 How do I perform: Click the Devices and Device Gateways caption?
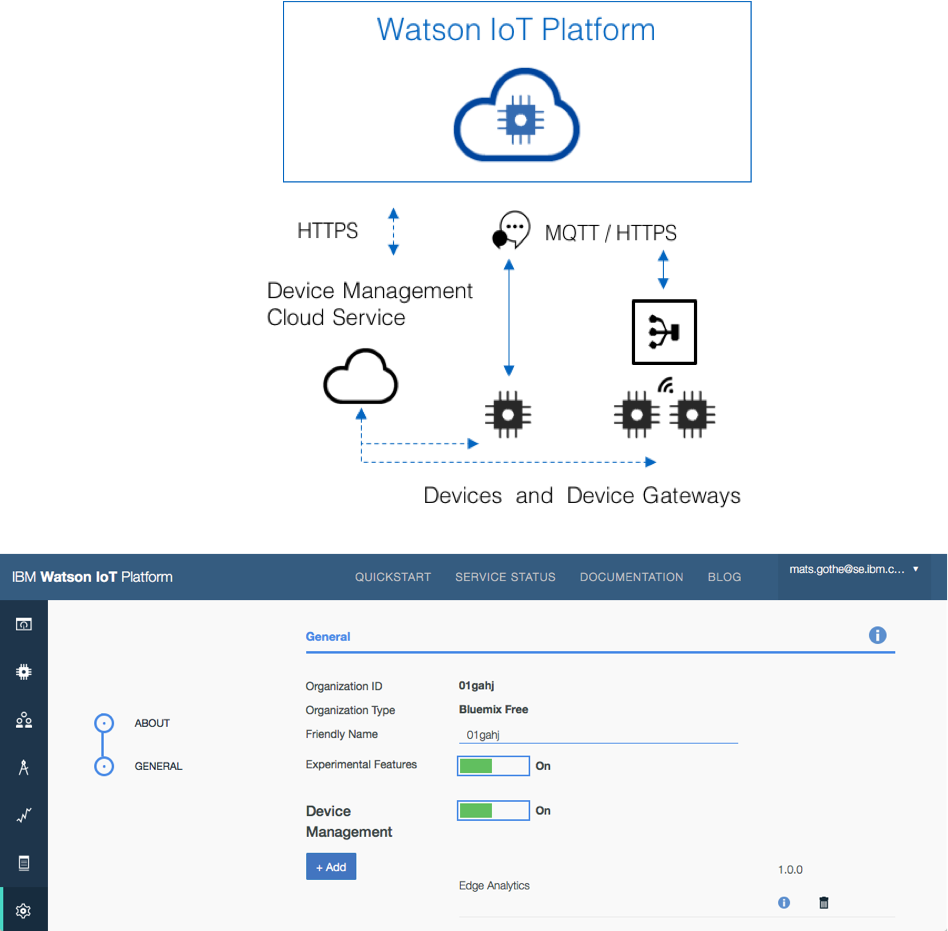(x=582, y=496)
